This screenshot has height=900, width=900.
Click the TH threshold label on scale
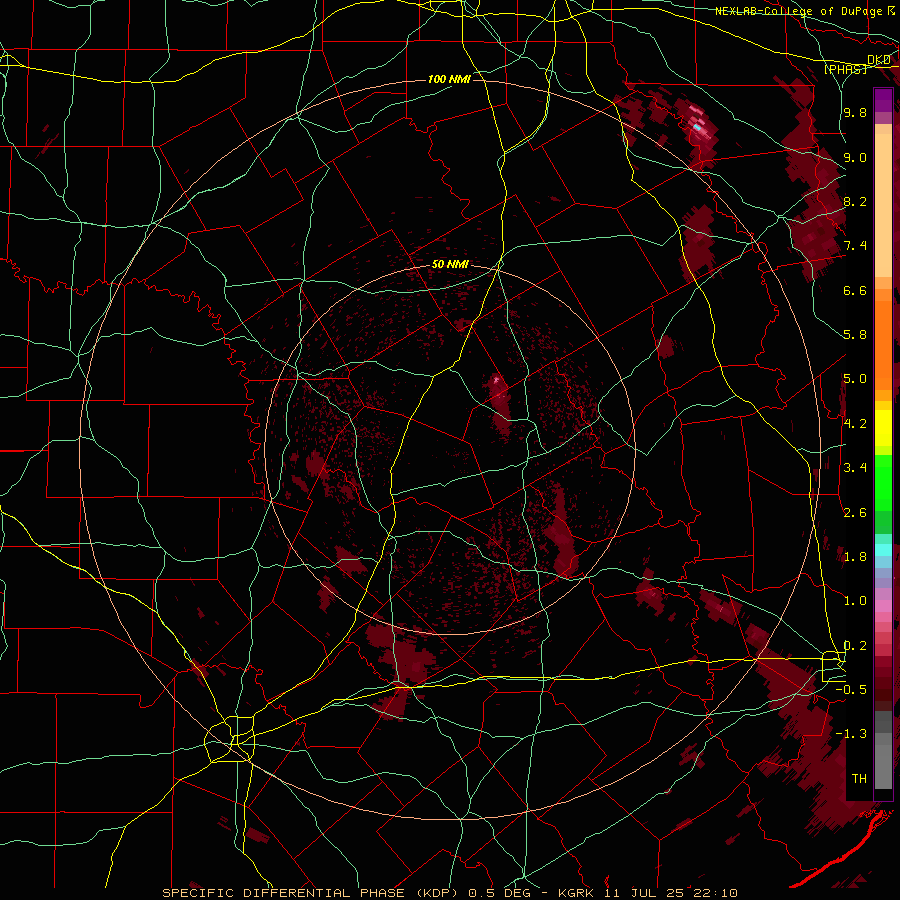click(859, 779)
